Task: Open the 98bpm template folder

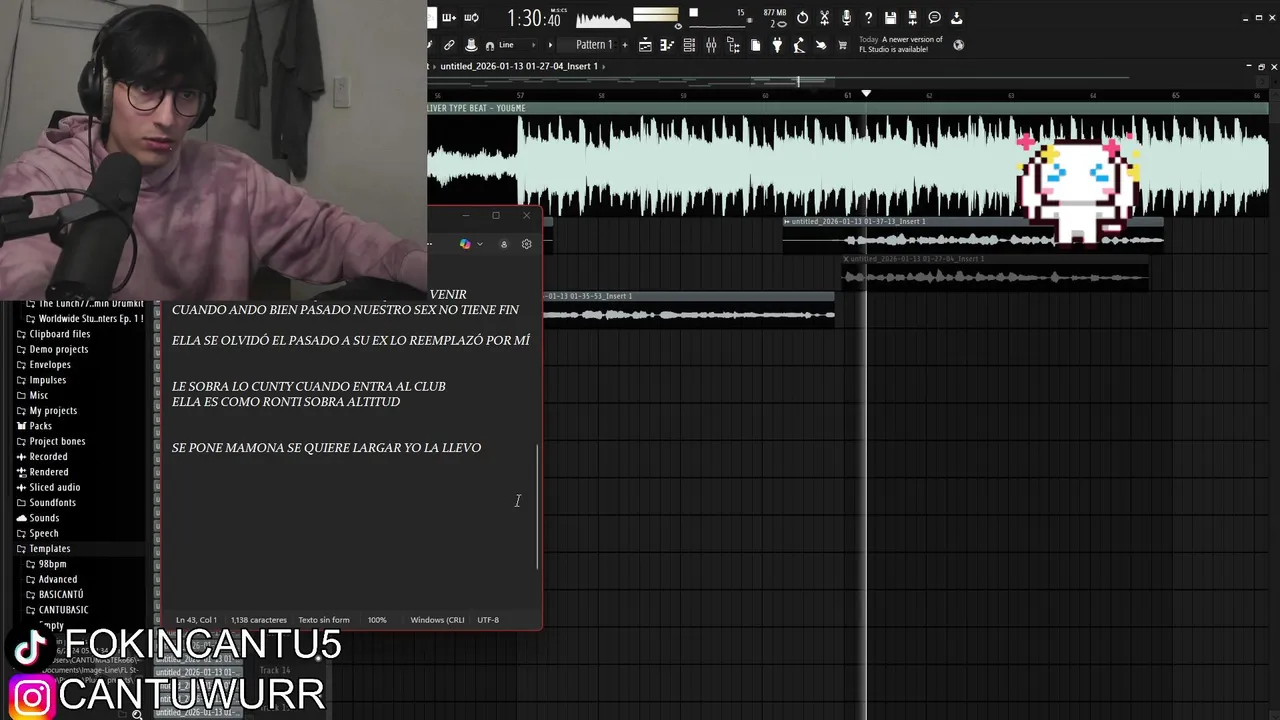Action: tap(52, 564)
